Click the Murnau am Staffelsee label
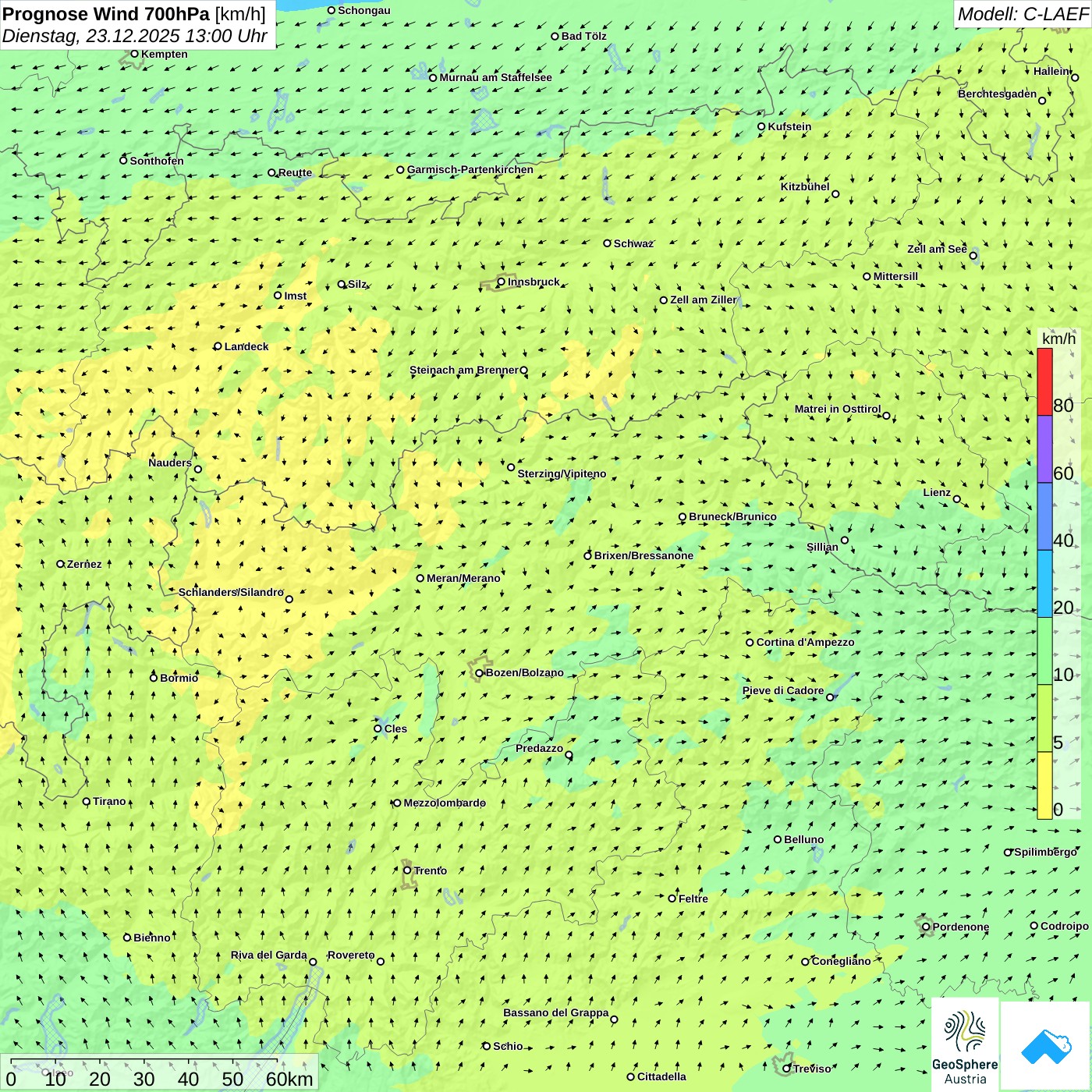The height and width of the screenshot is (1092, 1092). [x=495, y=77]
